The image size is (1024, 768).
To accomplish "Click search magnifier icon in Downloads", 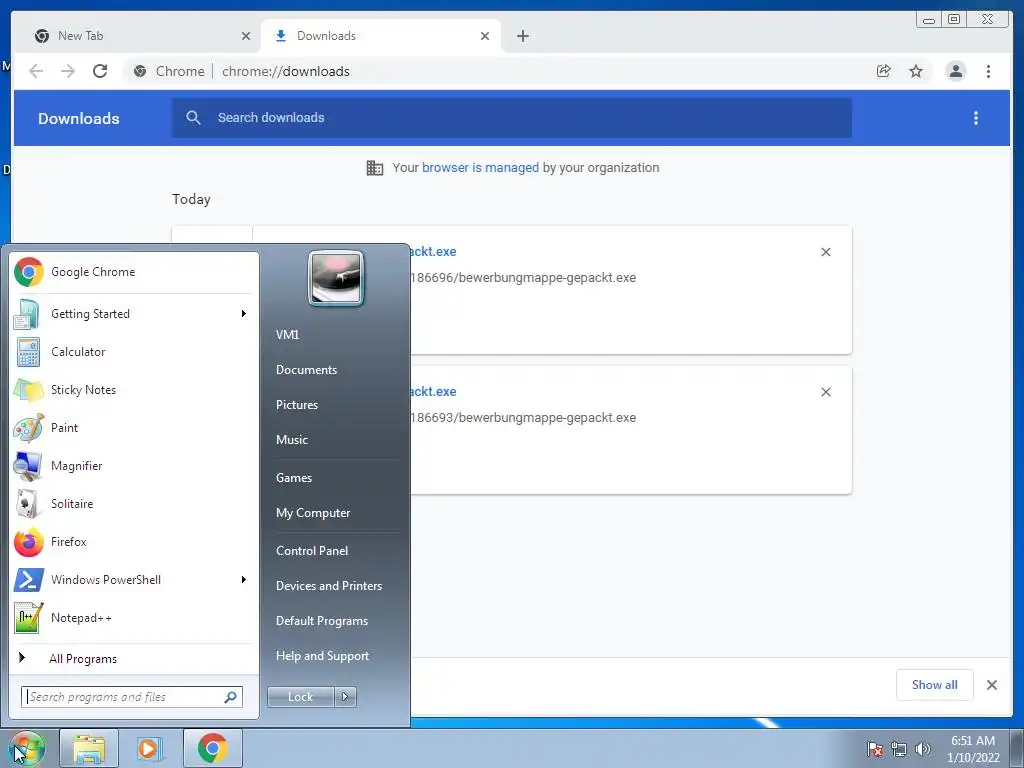I will coord(193,118).
